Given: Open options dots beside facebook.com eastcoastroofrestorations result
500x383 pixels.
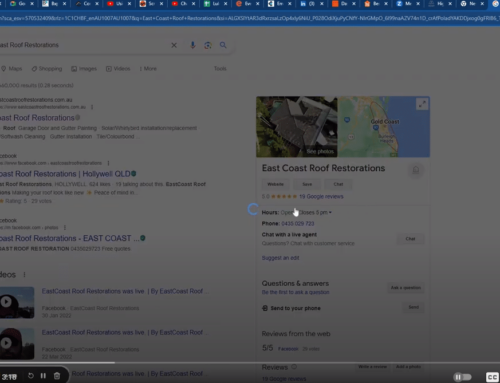Looking at the screenshot, I should 108,163.
